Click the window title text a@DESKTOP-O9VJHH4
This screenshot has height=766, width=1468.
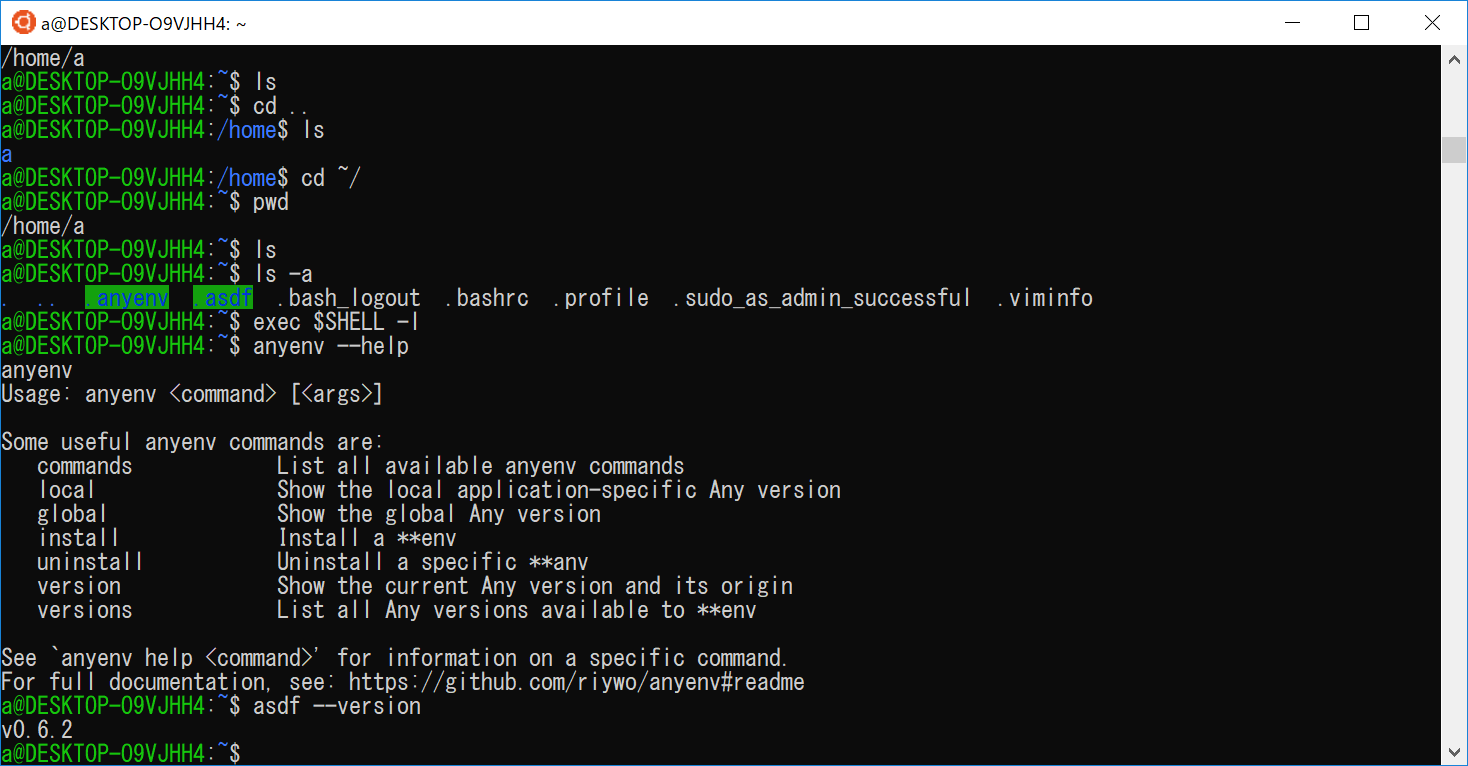pyautogui.click(x=144, y=22)
